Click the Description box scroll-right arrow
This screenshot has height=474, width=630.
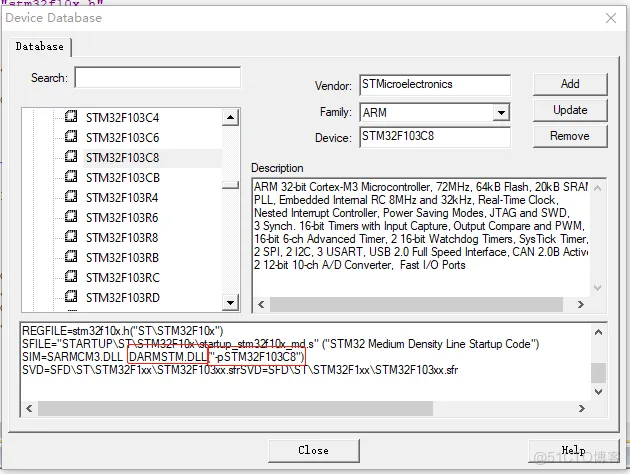580,304
